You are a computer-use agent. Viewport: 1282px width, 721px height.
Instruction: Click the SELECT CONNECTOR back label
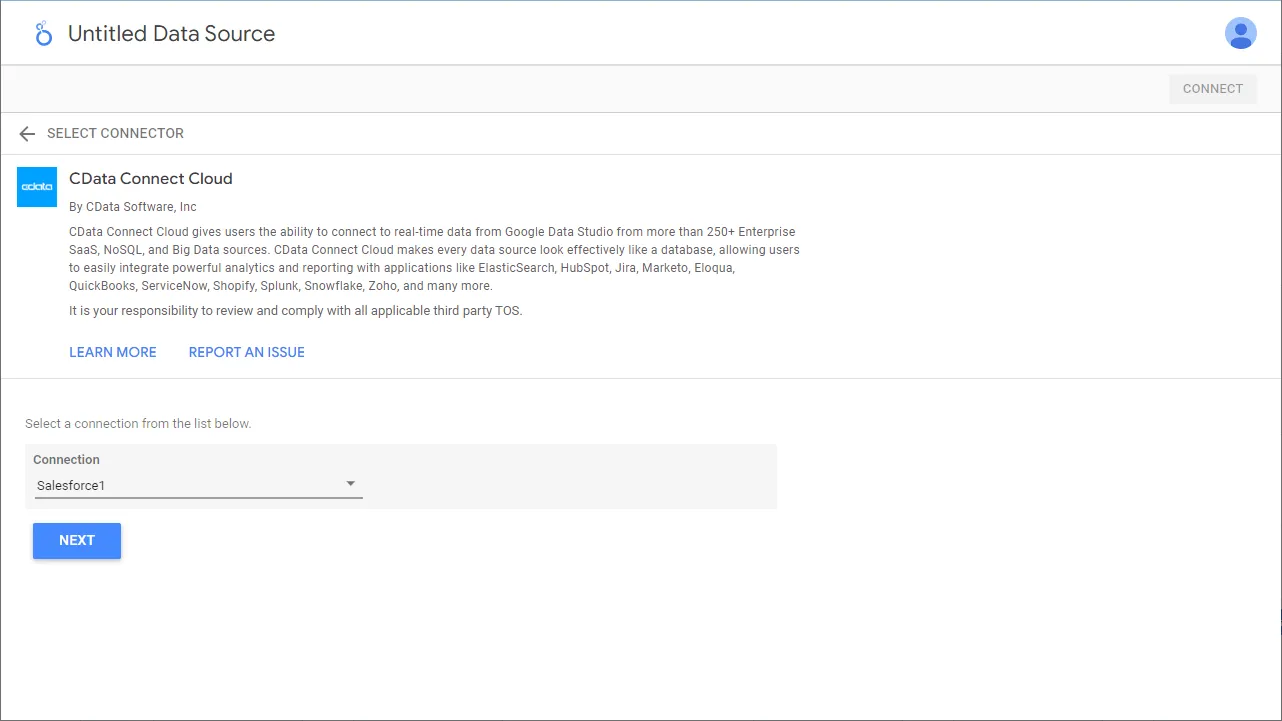115,134
